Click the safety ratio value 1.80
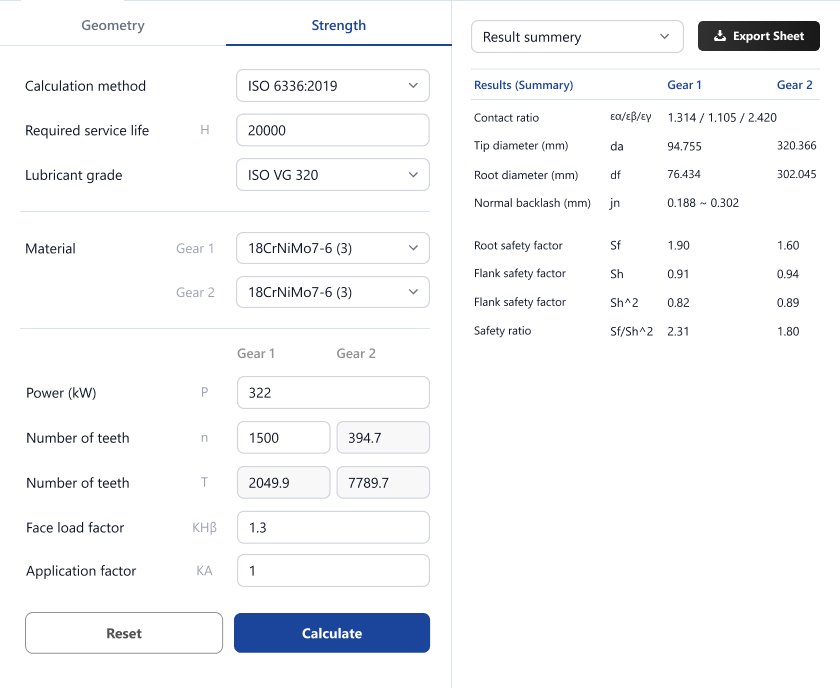The image size is (840, 688). click(x=788, y=331)
